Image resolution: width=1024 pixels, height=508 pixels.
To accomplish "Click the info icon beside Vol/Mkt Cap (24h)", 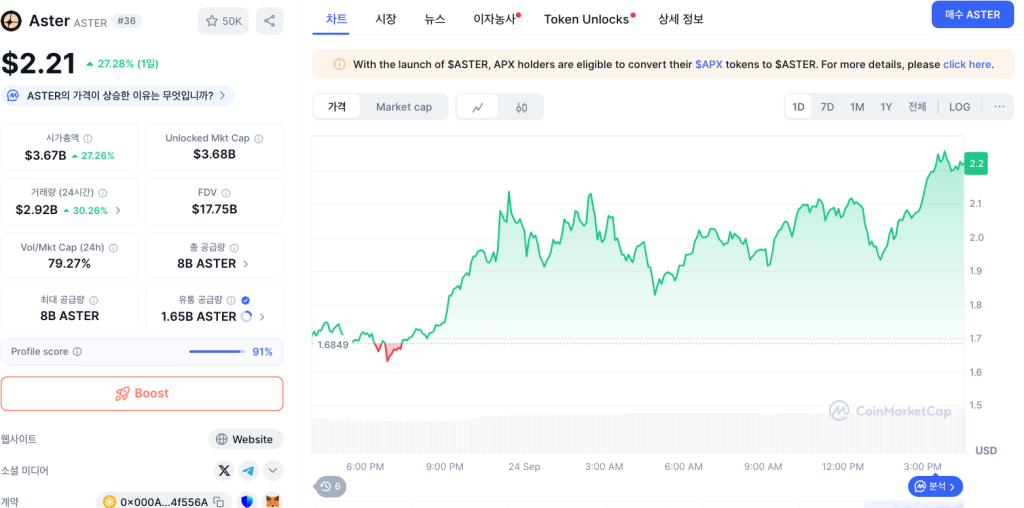I will click(x=114, y=248).
